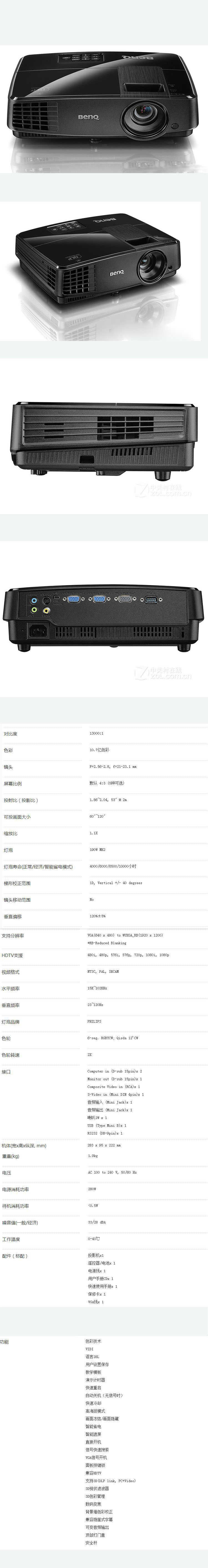Select the 镜头 row label
Image resolution: width=208 pixels, height=1568 pixels.
(8, 767)
